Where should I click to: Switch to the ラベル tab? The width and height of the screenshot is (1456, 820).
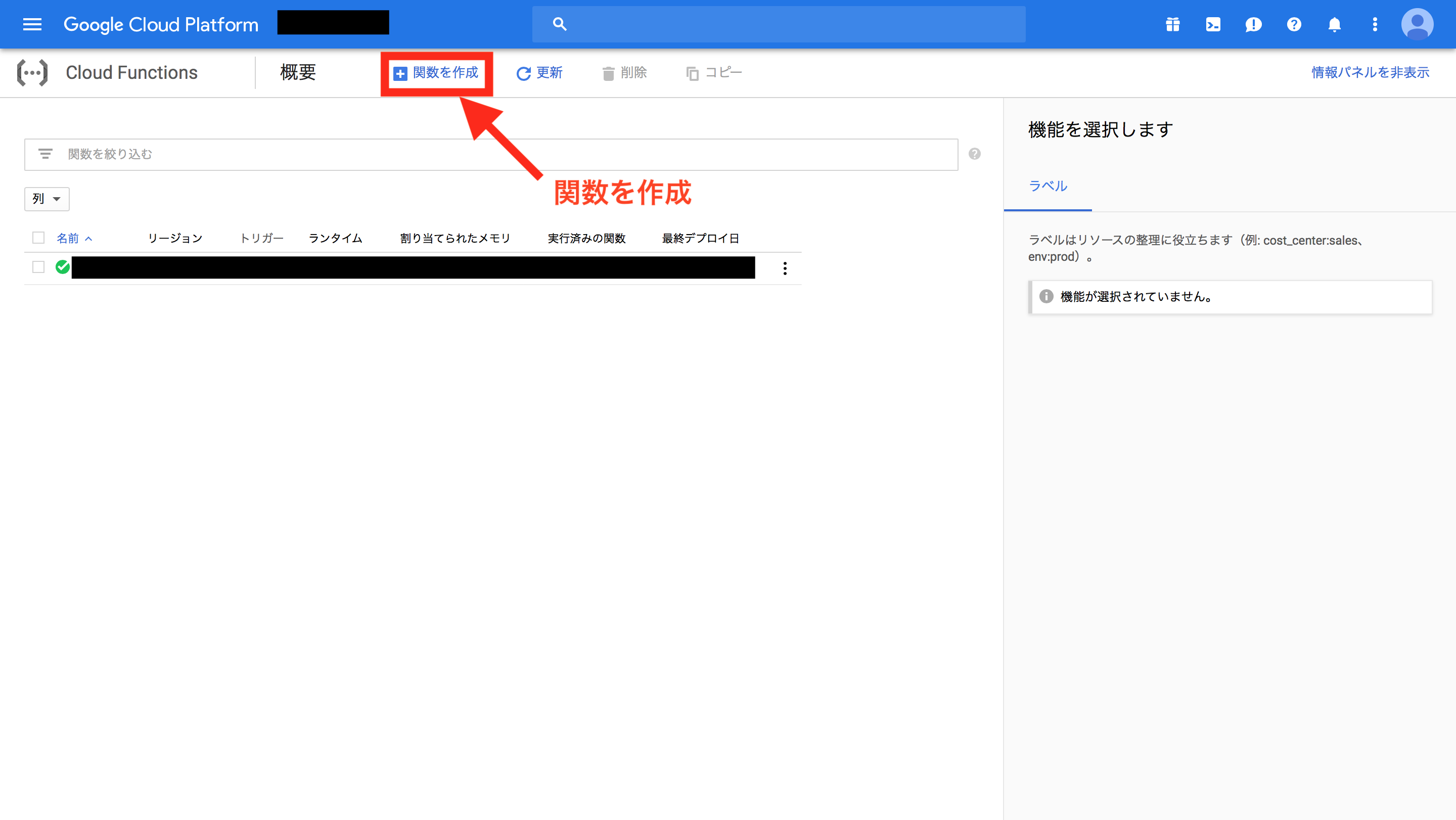click(1048, 186)
